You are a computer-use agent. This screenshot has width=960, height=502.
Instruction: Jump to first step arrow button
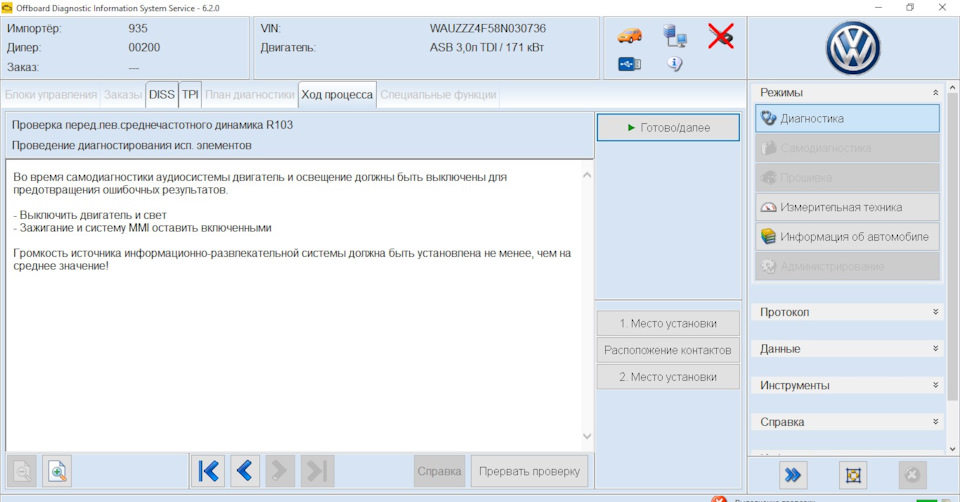(x=208, y=471)
